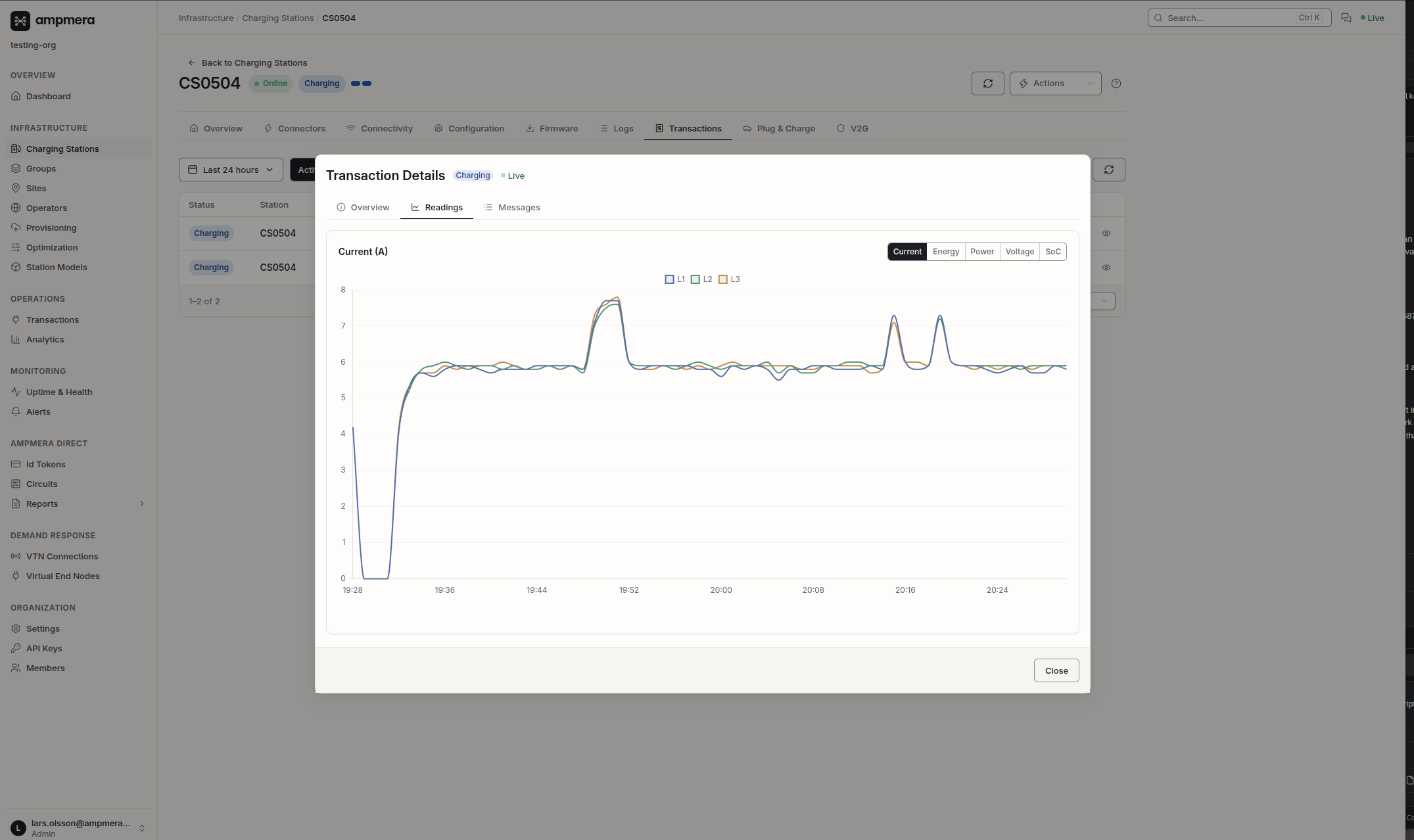Open the Actions dropdown menu
Screen dimensions: 1414x840
1055,83
